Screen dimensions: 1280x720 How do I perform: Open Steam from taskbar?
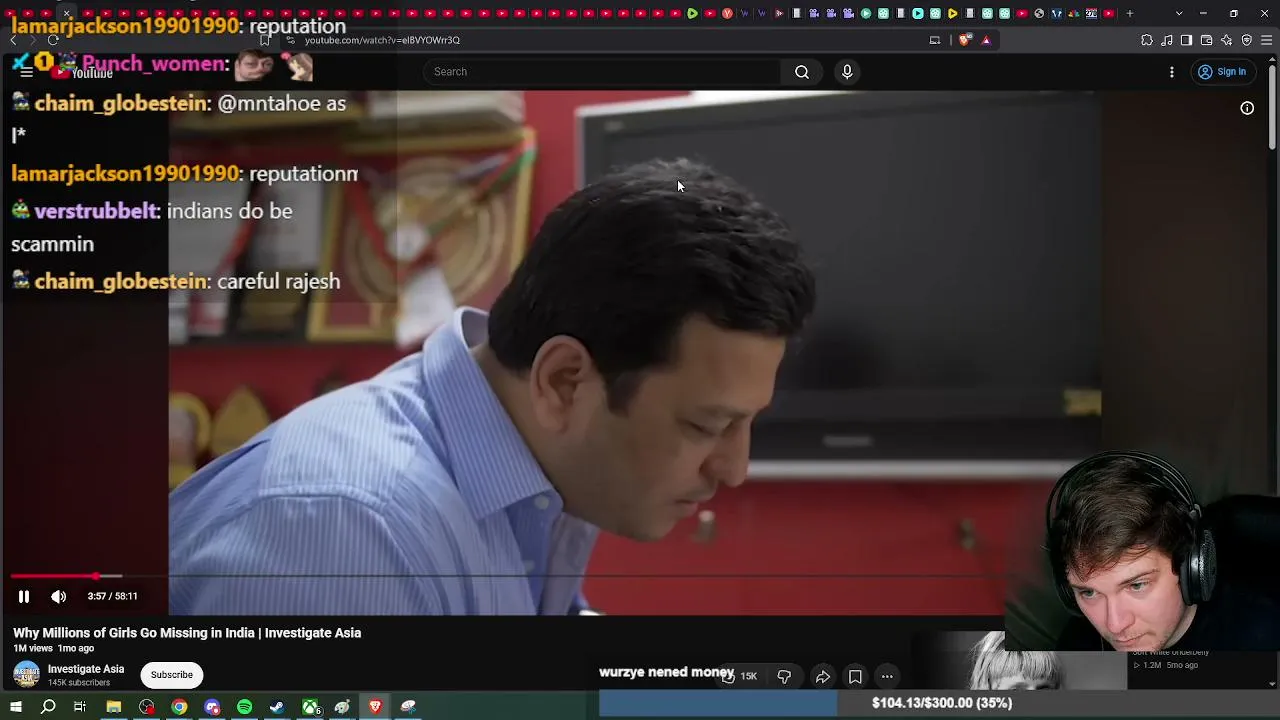pos(277,707)
